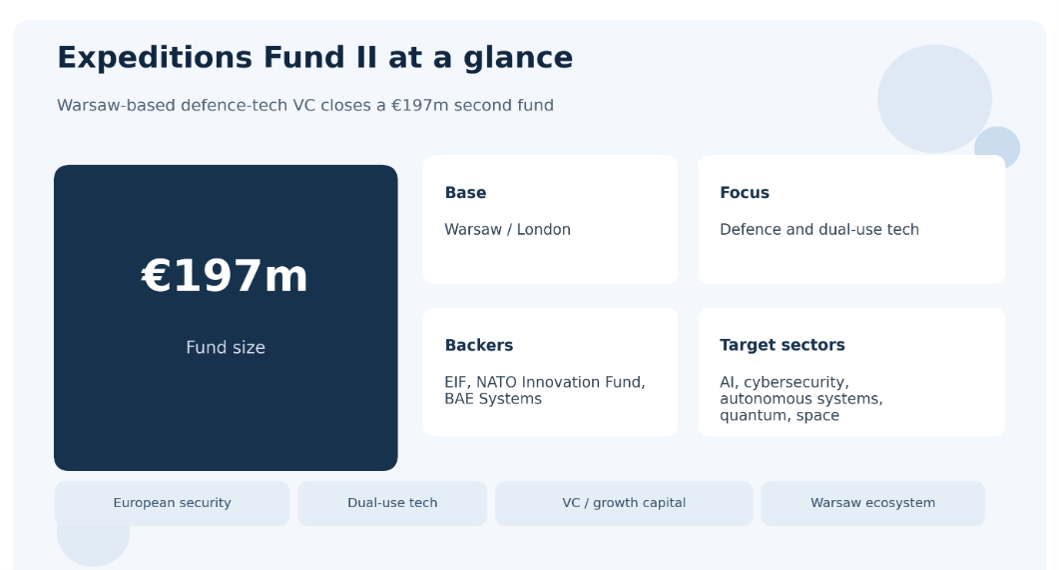This screenshot has width=1059, height=570.
Task: Choose the Warsaw ecosystem tag
Action: click(873, 503)
